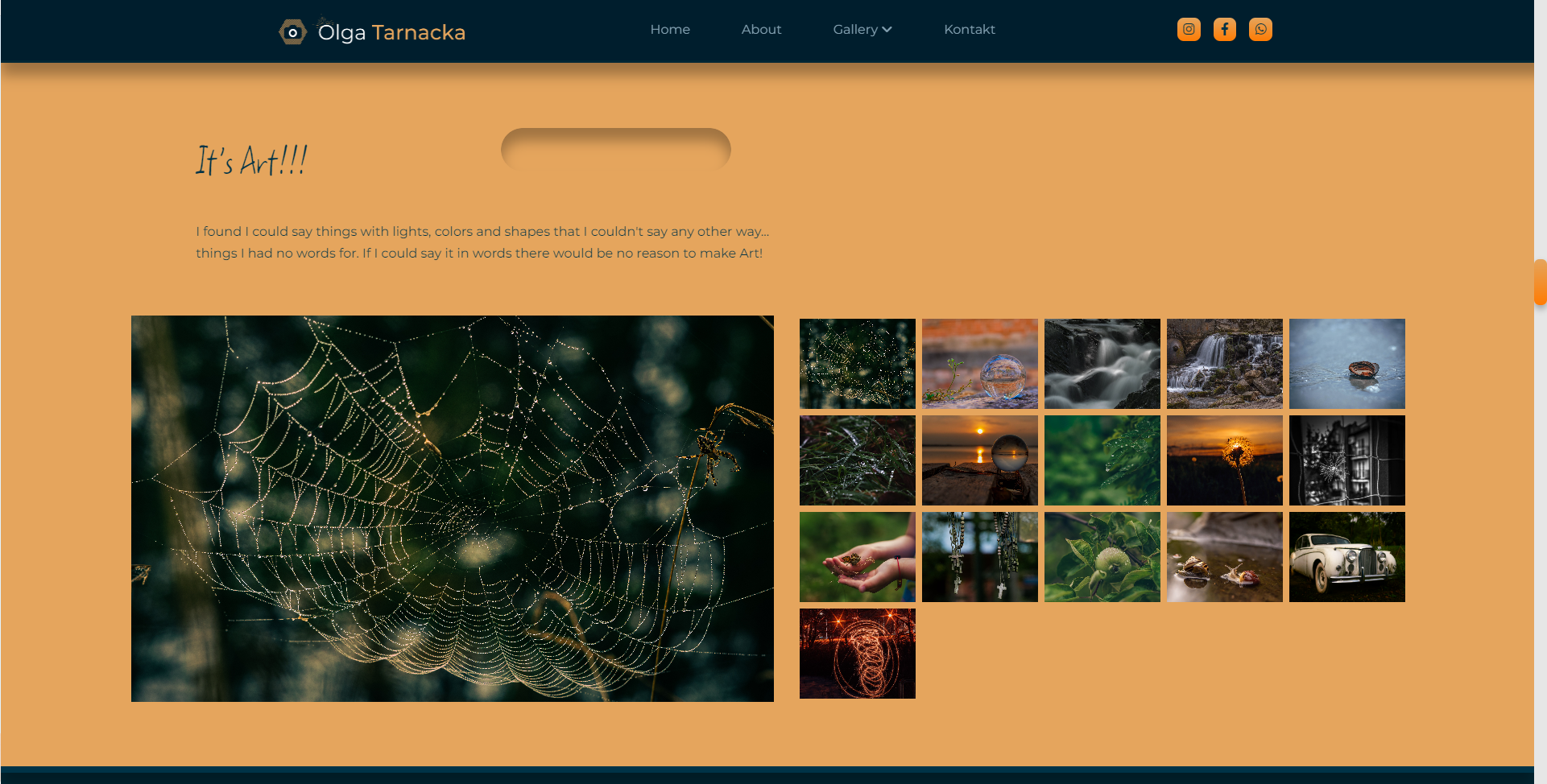Image resolution: width=1547 pixels, height=784 pixels.
Task: Open the Kontakt menu item
Action: click(970, 29)
